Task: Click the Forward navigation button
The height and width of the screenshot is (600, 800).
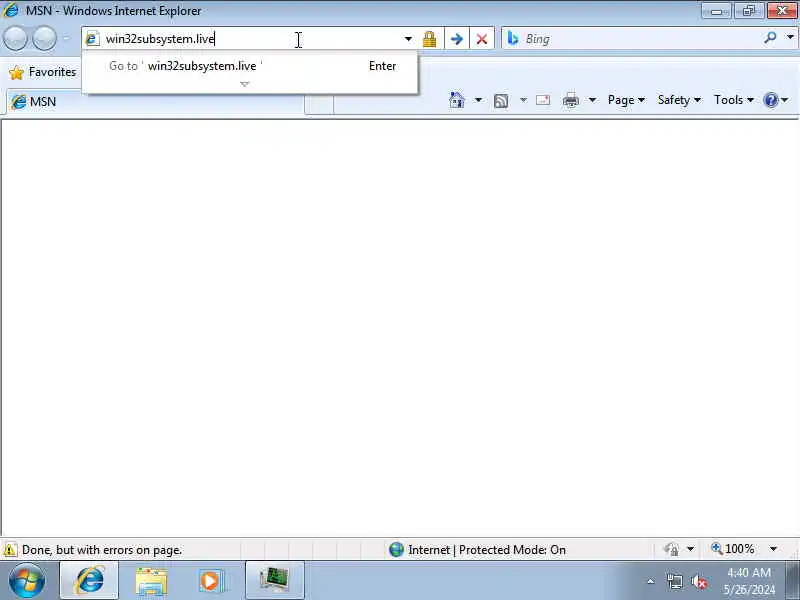Action: 44,39
